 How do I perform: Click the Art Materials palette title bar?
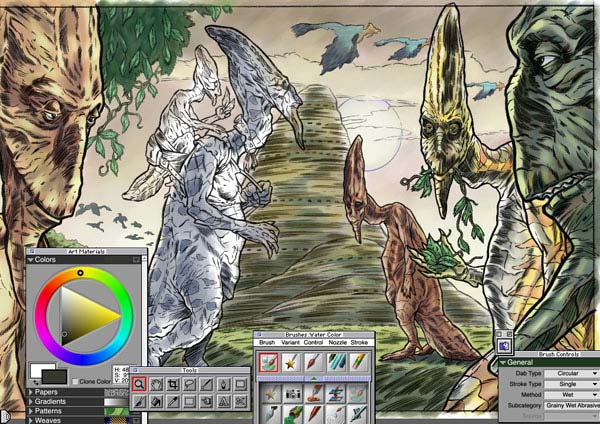pos(86,251)
